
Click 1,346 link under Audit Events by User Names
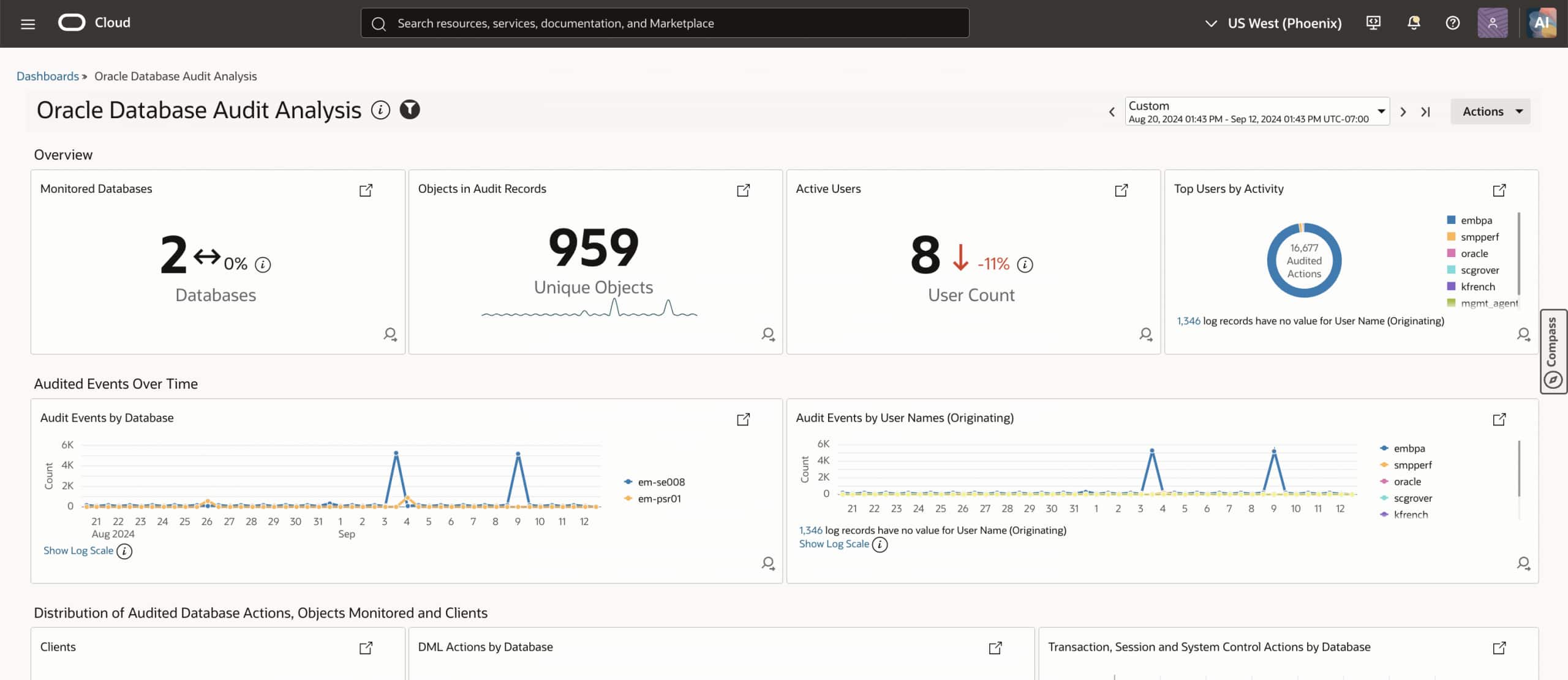pos(810,530)
